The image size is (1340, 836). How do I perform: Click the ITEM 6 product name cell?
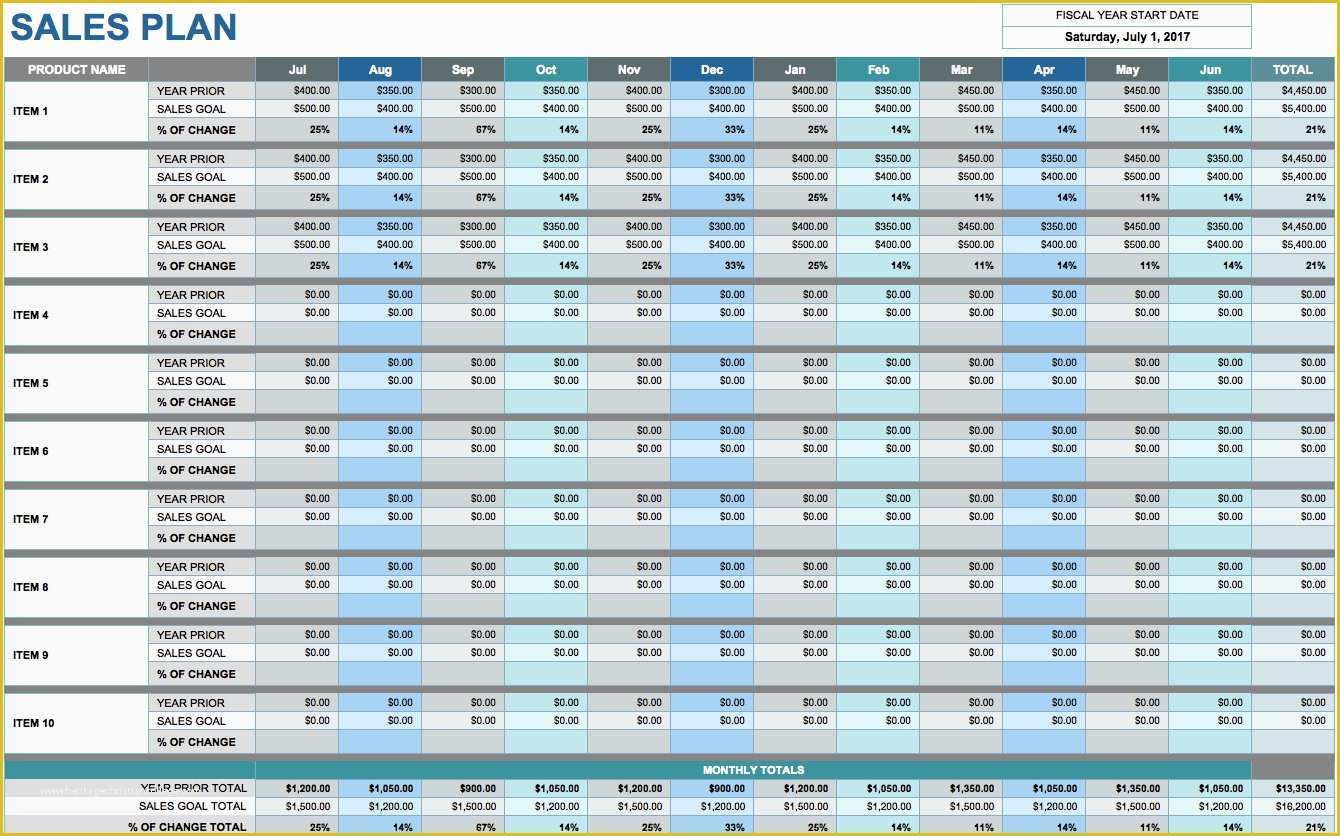pos(77,451)
